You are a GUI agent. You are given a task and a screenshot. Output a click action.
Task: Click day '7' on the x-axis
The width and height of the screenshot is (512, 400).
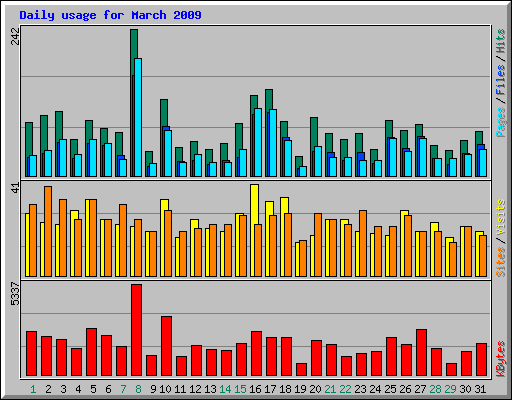[123, 389]
